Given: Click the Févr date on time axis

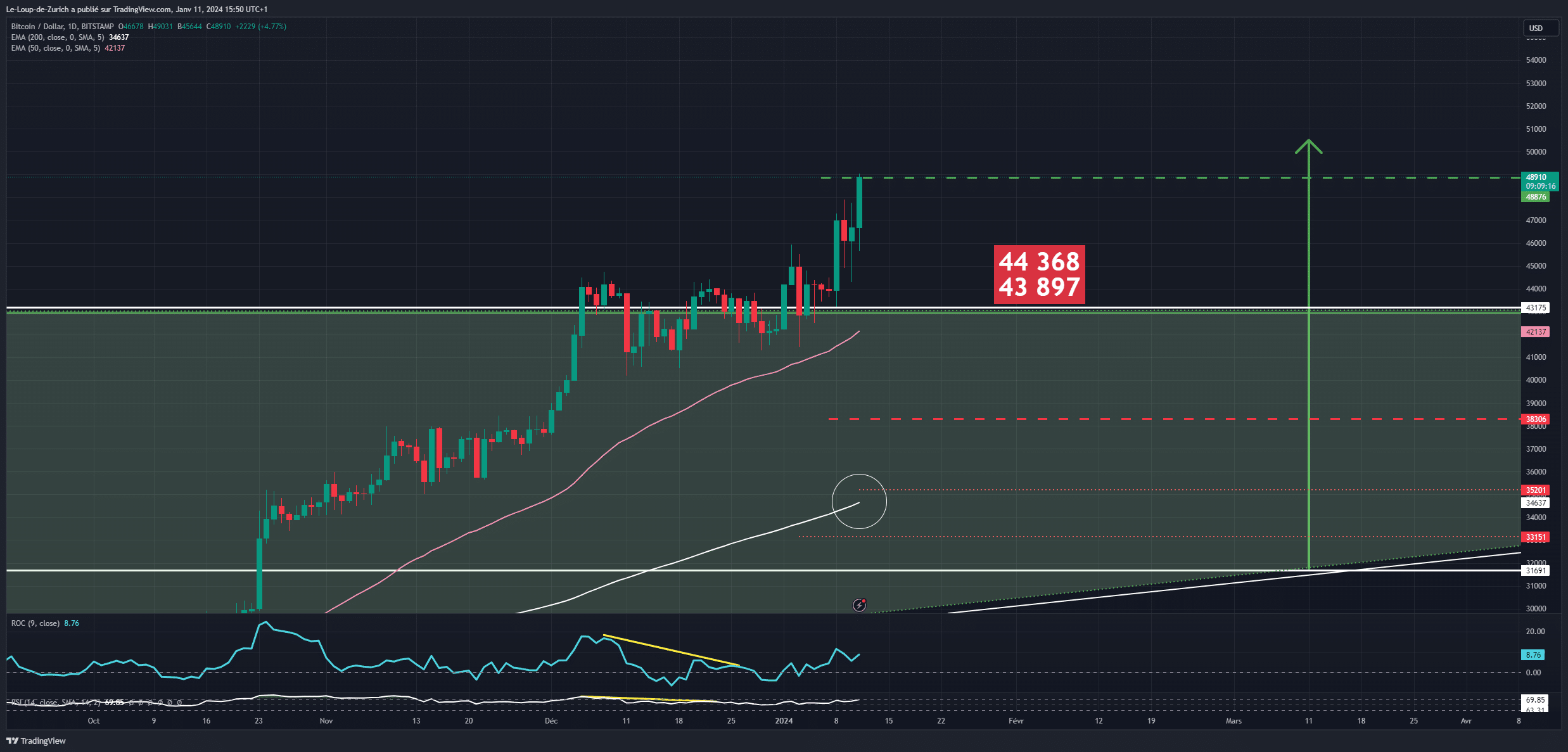Looking at the screenshot, I should 1016,721.
